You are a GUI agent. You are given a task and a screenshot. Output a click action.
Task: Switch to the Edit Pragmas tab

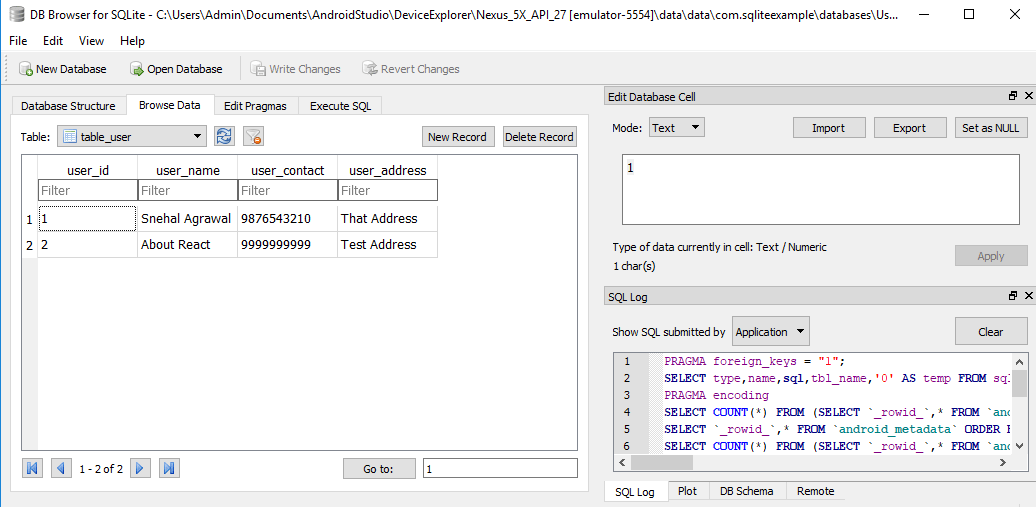point(255,106)
